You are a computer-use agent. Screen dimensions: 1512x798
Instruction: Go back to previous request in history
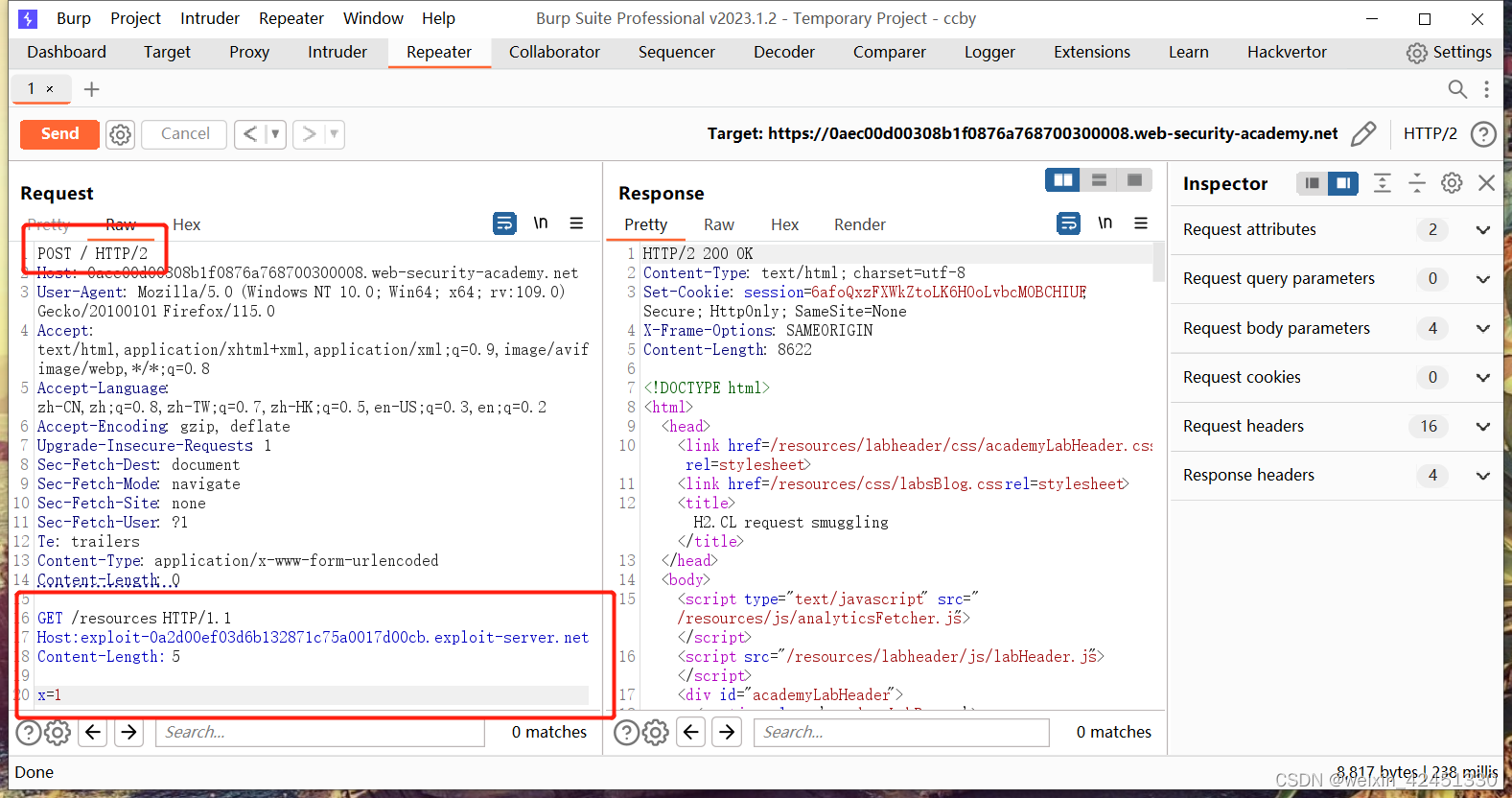(x=249, y=134)
